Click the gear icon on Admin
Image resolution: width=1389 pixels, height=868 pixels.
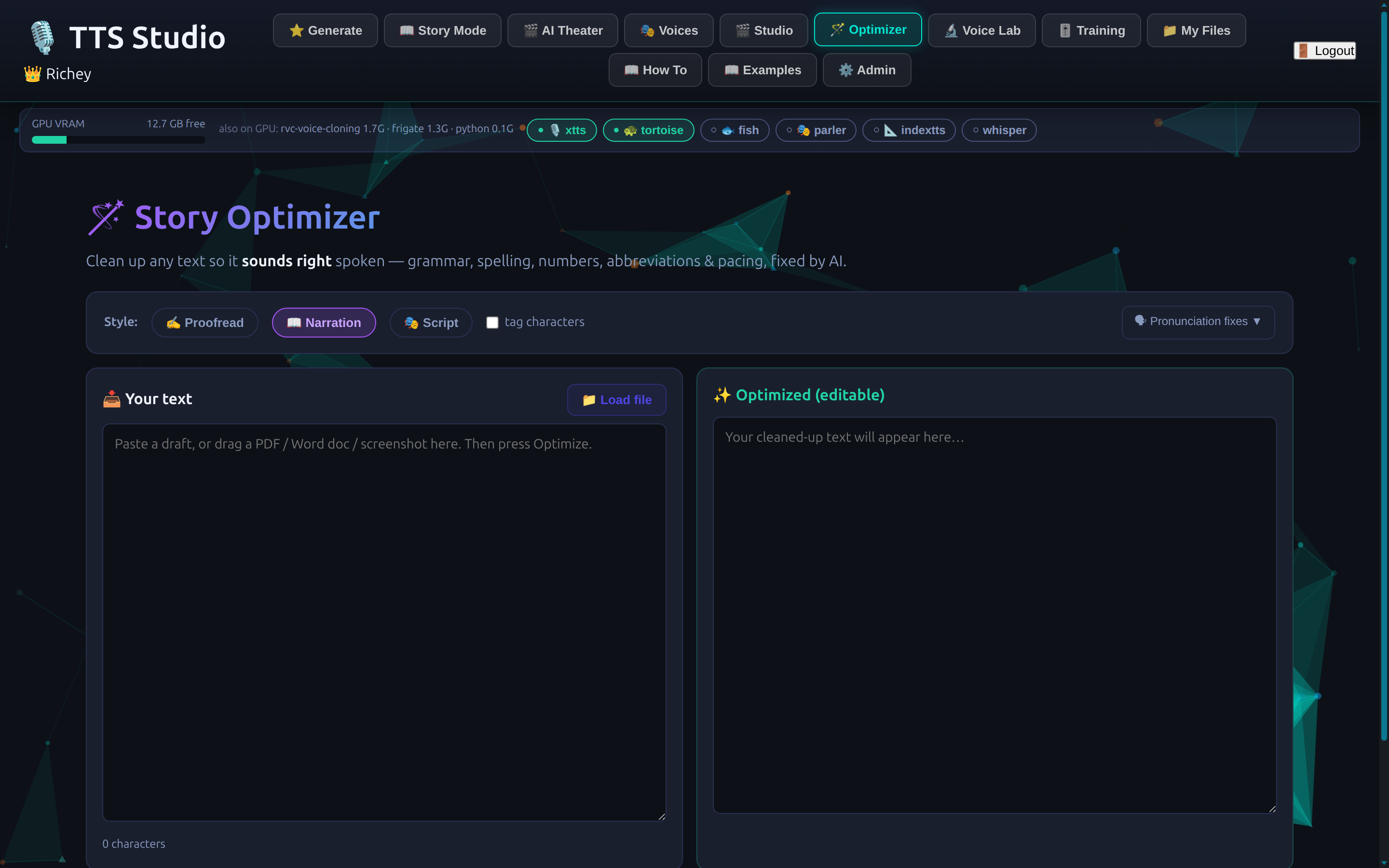click(x=846, y=70)
